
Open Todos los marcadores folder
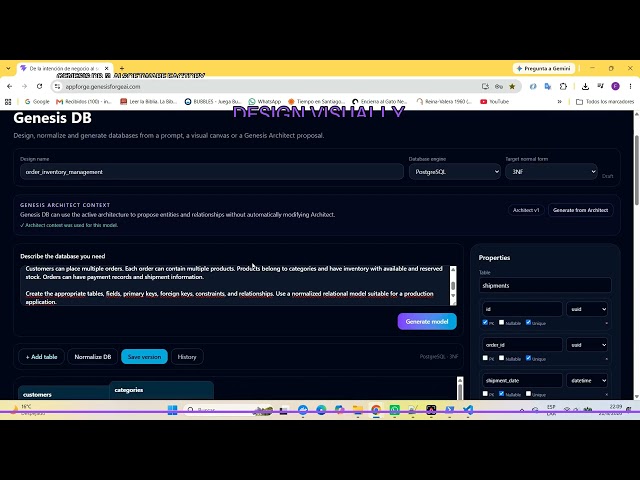(x=604, y=102)
